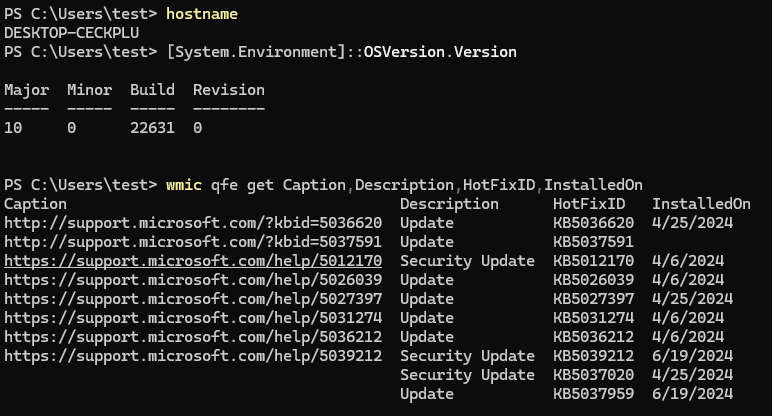Visit the help/5036212 support link
Image resolution: width=772 pixels, height=416 pixels.
193,336
